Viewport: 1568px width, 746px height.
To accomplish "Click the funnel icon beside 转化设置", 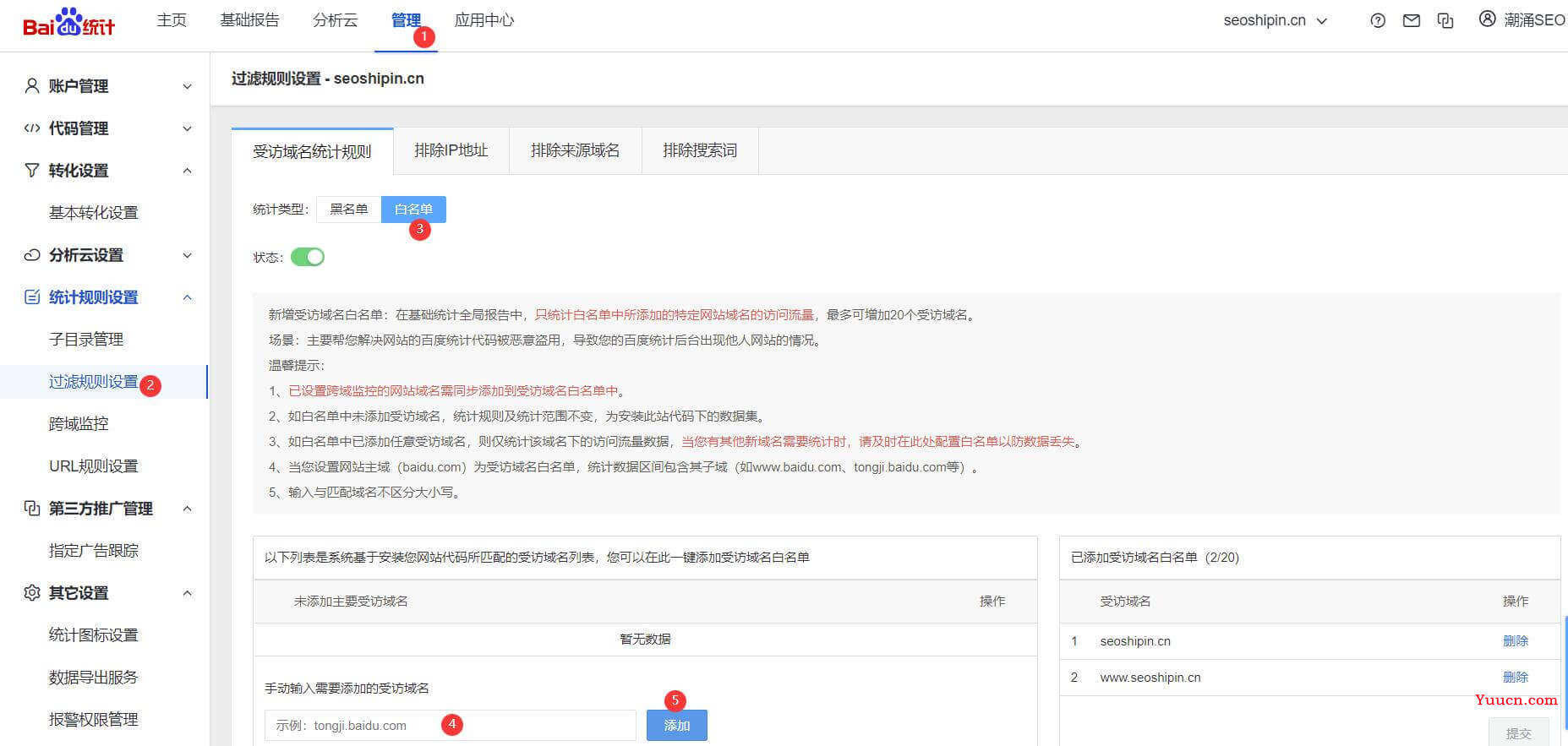I will point(32,170).
